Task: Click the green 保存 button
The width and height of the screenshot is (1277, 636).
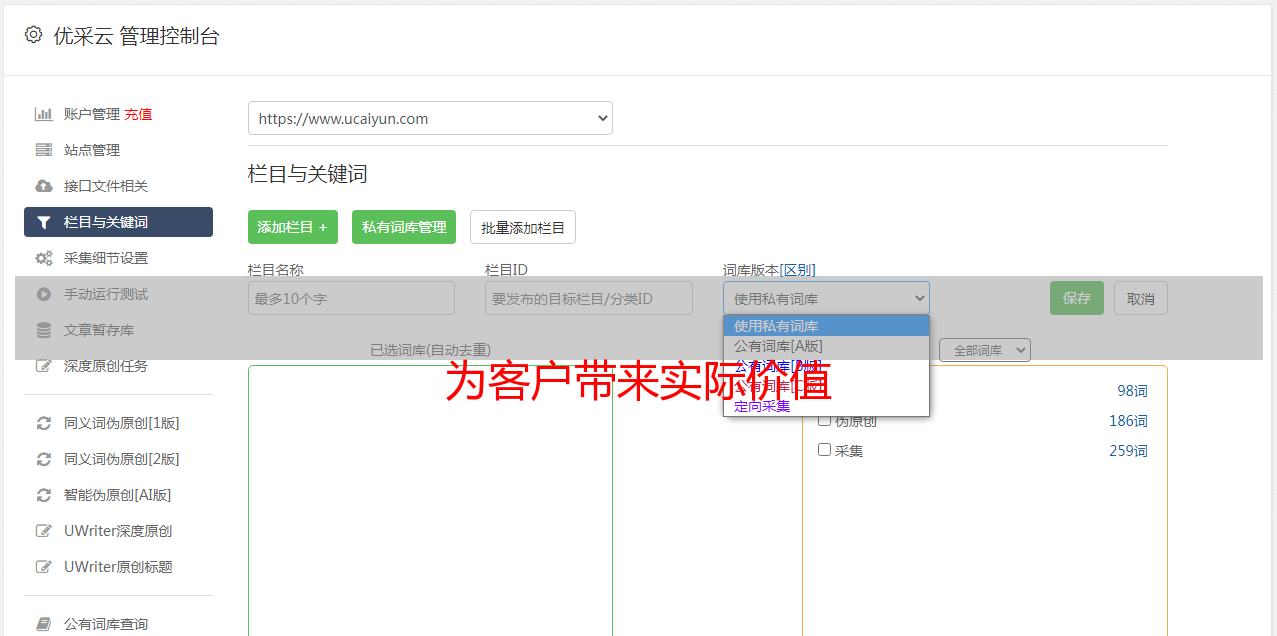Action: tap(1077, 298)
